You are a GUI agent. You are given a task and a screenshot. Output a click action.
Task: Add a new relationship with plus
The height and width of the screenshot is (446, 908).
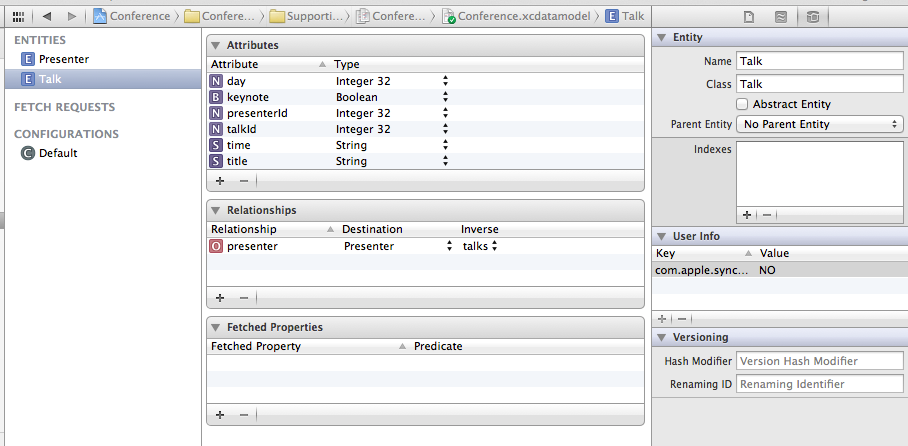219,298
